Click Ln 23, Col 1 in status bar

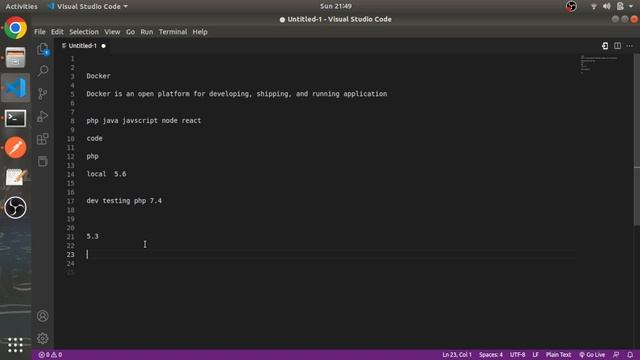click(x=457, y=355)
